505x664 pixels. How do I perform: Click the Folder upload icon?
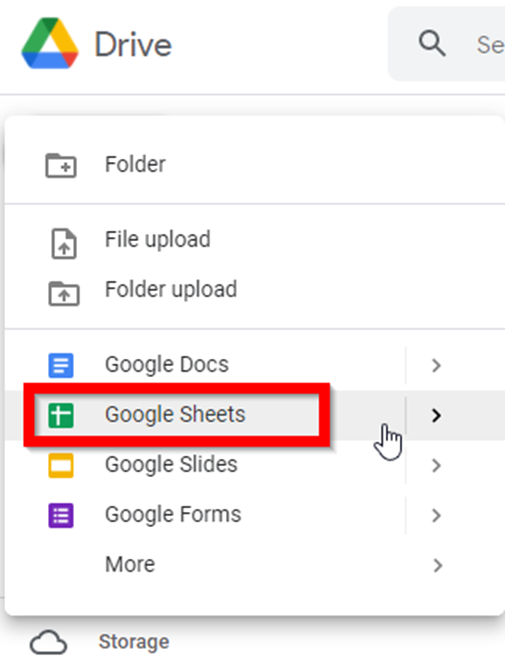tap(64, 293)
